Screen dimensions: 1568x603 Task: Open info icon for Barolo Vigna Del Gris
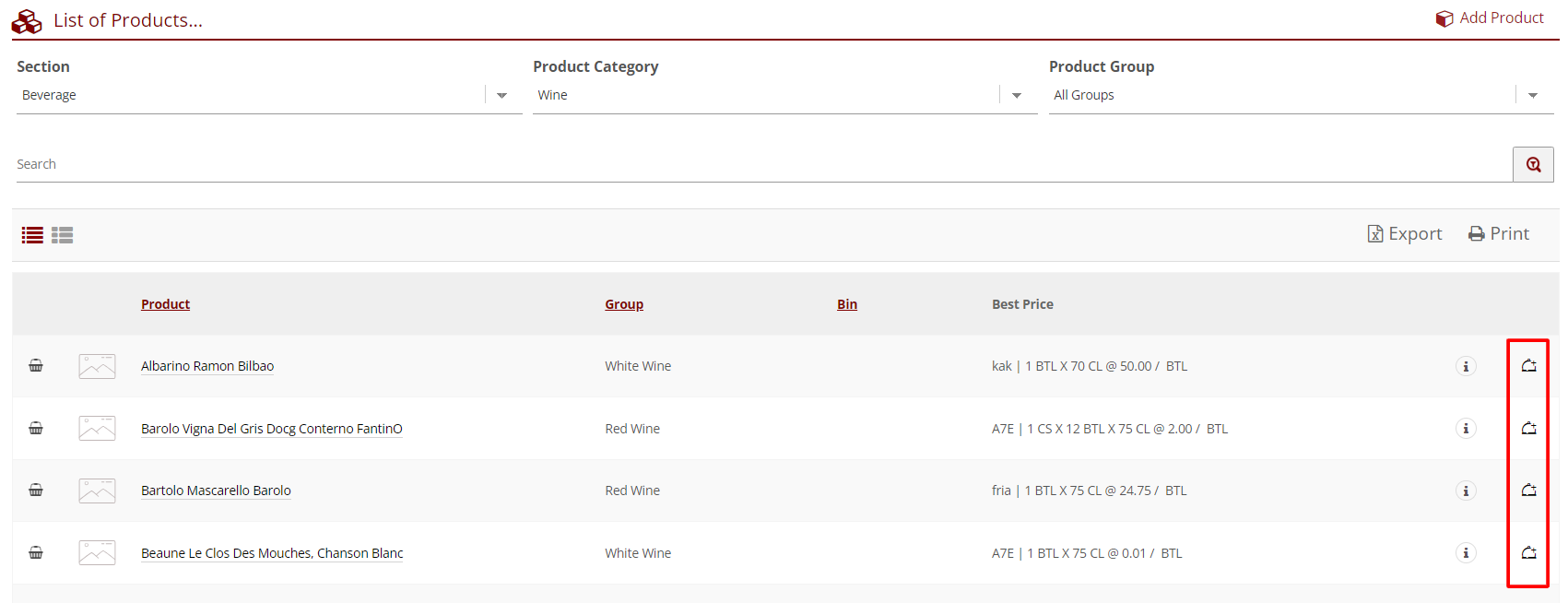pyautogui.click(x=1466, y=429)
